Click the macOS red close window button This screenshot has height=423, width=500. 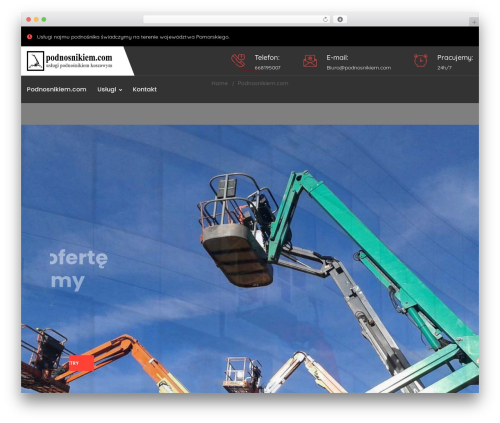[29, 19]
